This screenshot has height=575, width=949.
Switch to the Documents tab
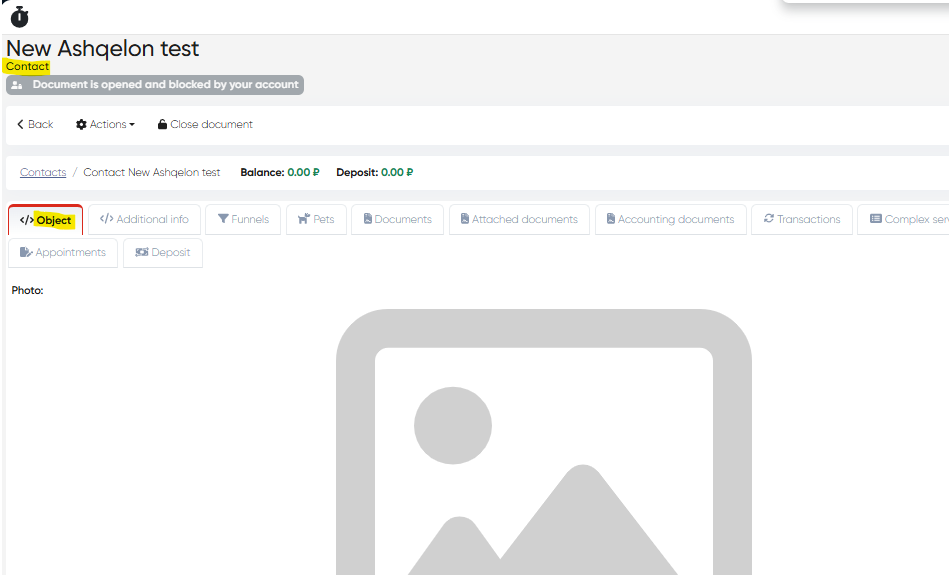pyautogui.click(x=397, y=220)
